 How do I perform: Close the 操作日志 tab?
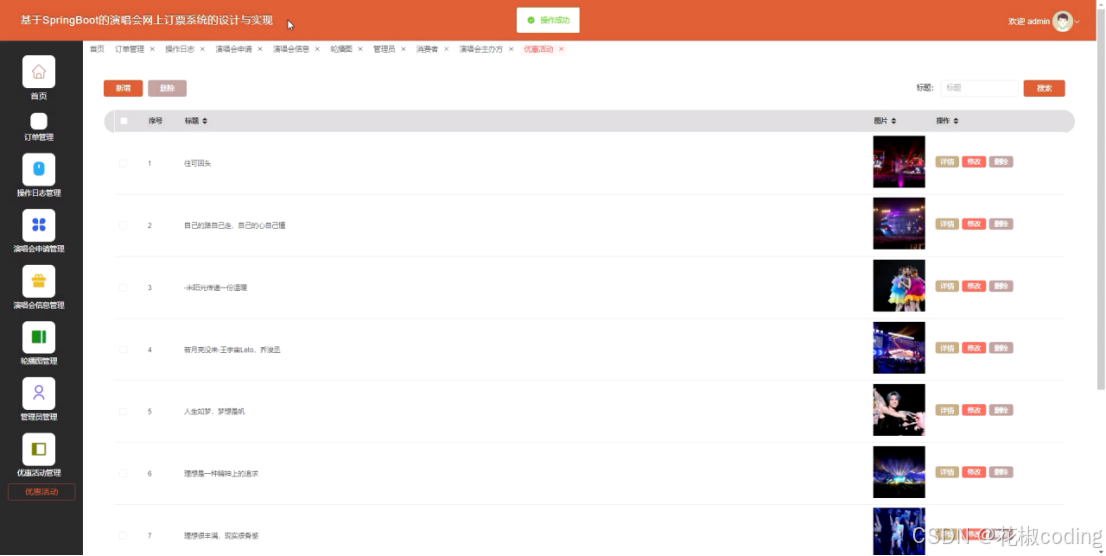pyautogui.click(x=202, y=49)
